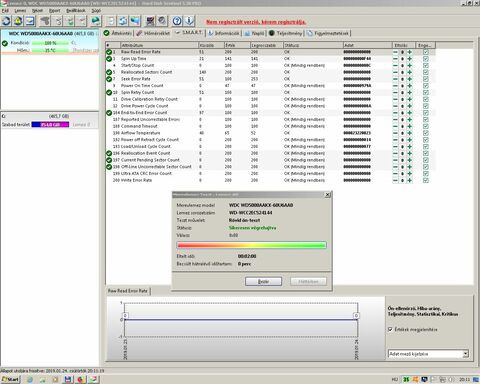The width and height of the screenshot is (480, 384).
Task: Click the envelope message toolbar icon
Action: point(30,21)
